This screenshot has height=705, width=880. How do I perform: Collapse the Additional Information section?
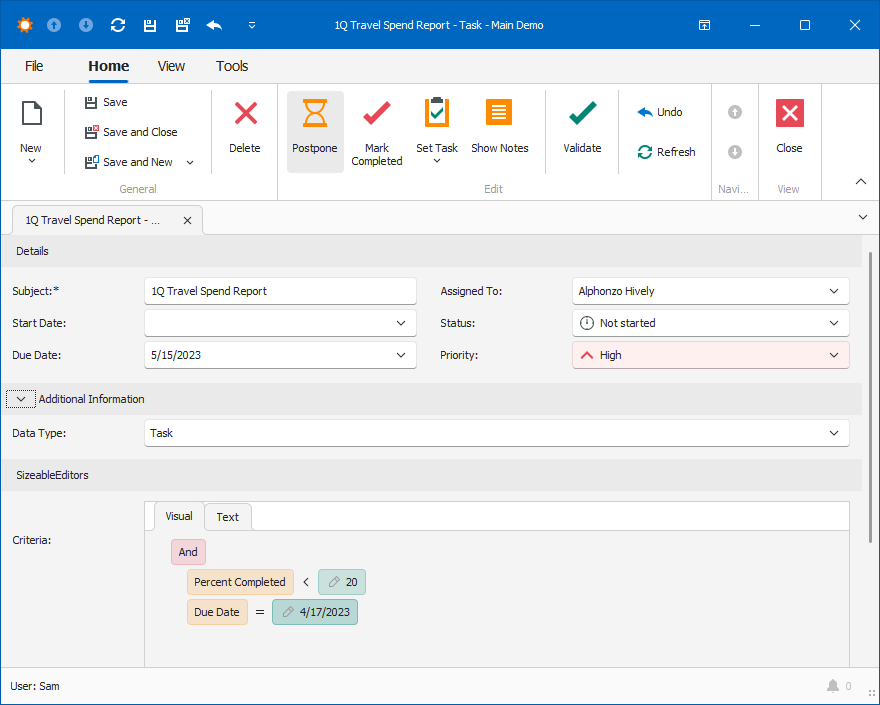point(20,398)
